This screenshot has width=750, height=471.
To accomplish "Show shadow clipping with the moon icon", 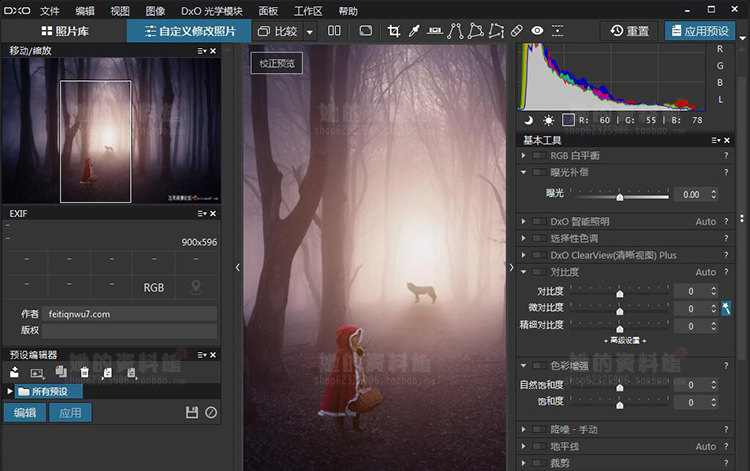I will coord(527,120).
